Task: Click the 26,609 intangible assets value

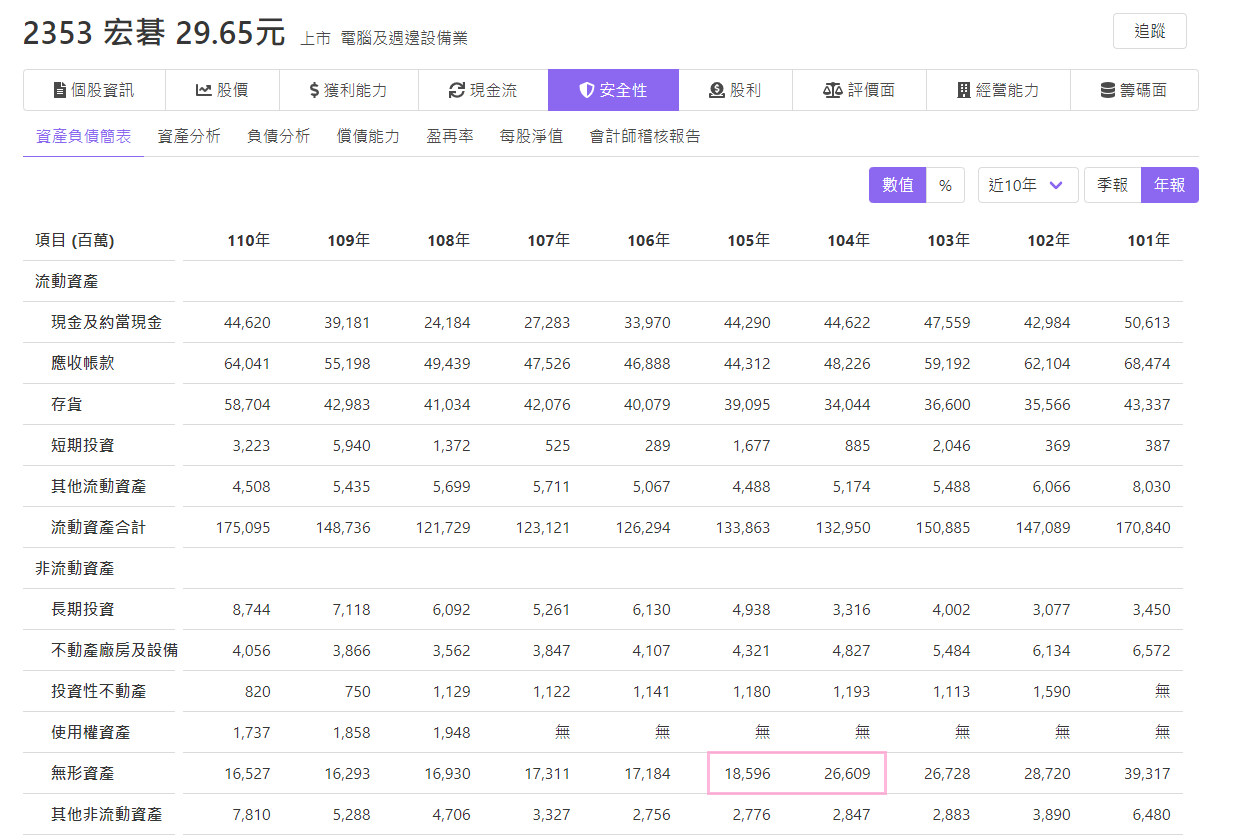Action: (x=847, y=774)
